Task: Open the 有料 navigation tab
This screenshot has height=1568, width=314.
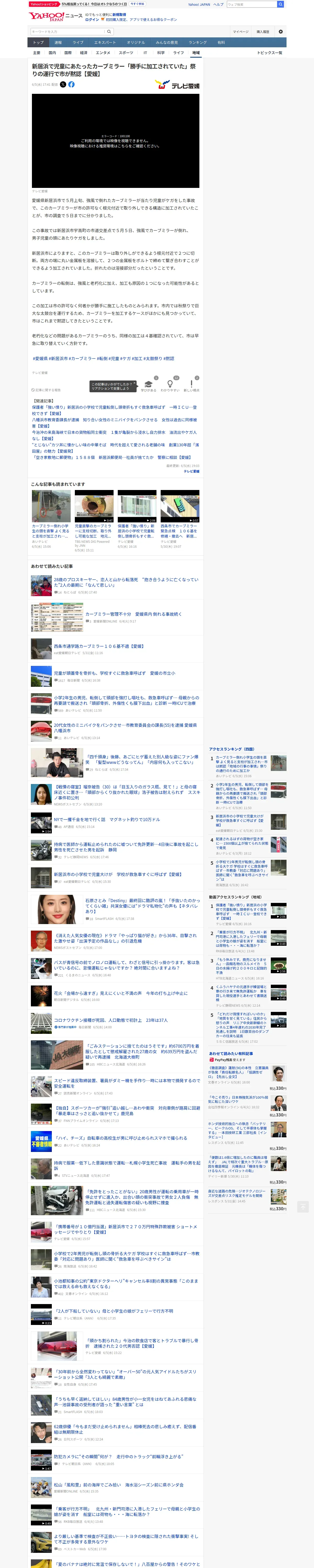Action: tap(221, 43)
